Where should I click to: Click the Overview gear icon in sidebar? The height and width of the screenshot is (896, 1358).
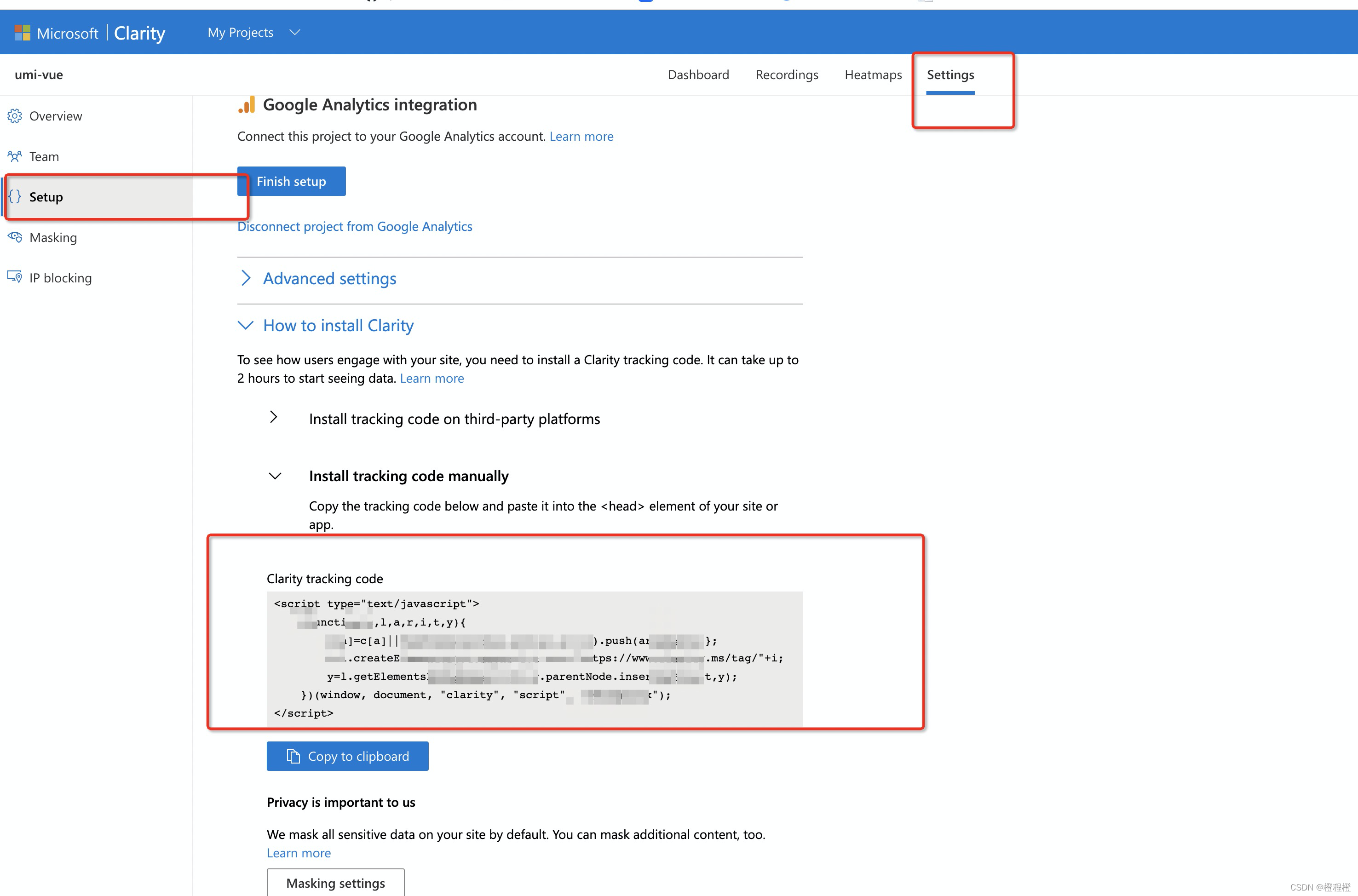click(x=15, y=116)
